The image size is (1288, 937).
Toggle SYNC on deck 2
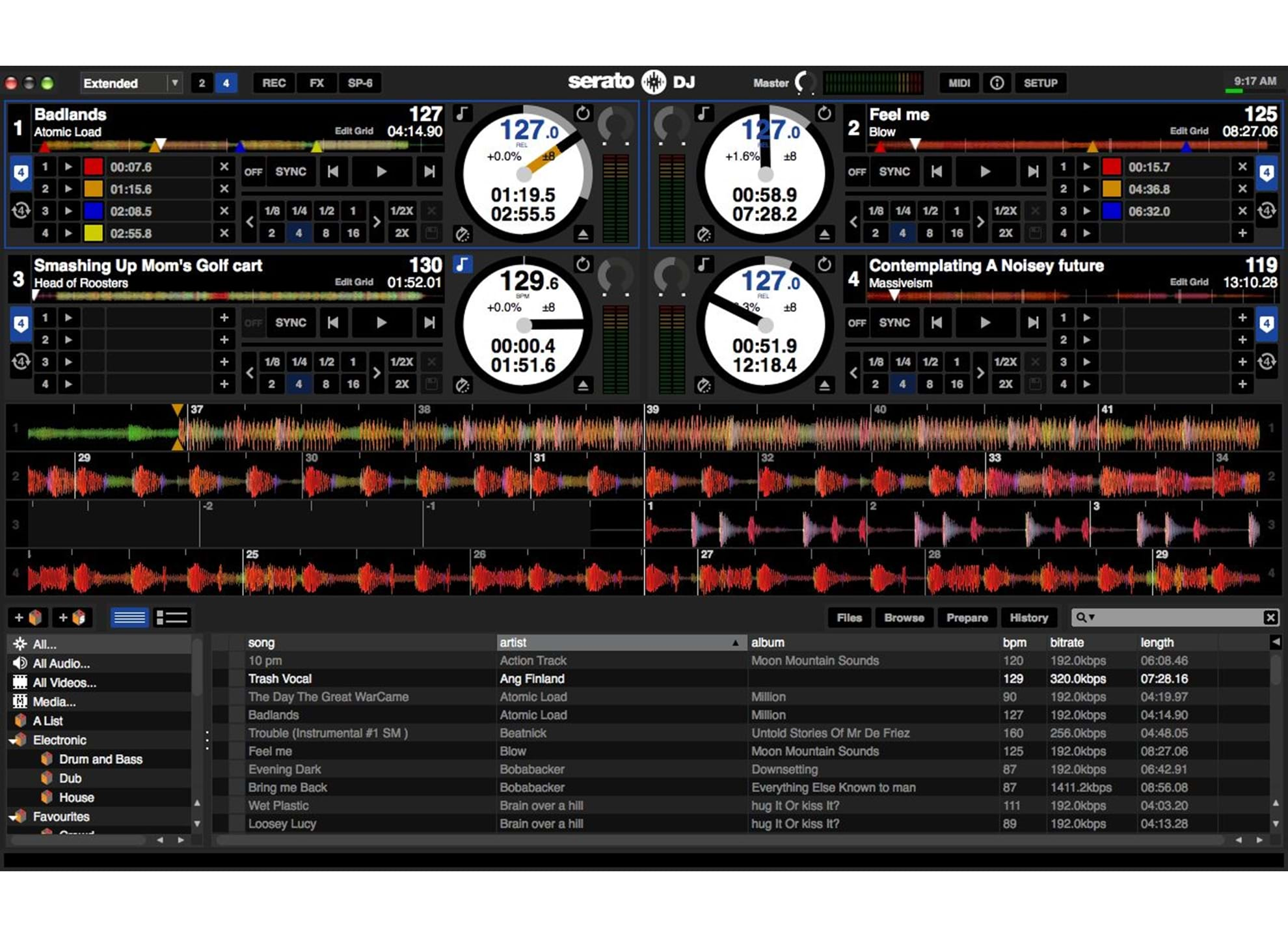tap(894, 172)
